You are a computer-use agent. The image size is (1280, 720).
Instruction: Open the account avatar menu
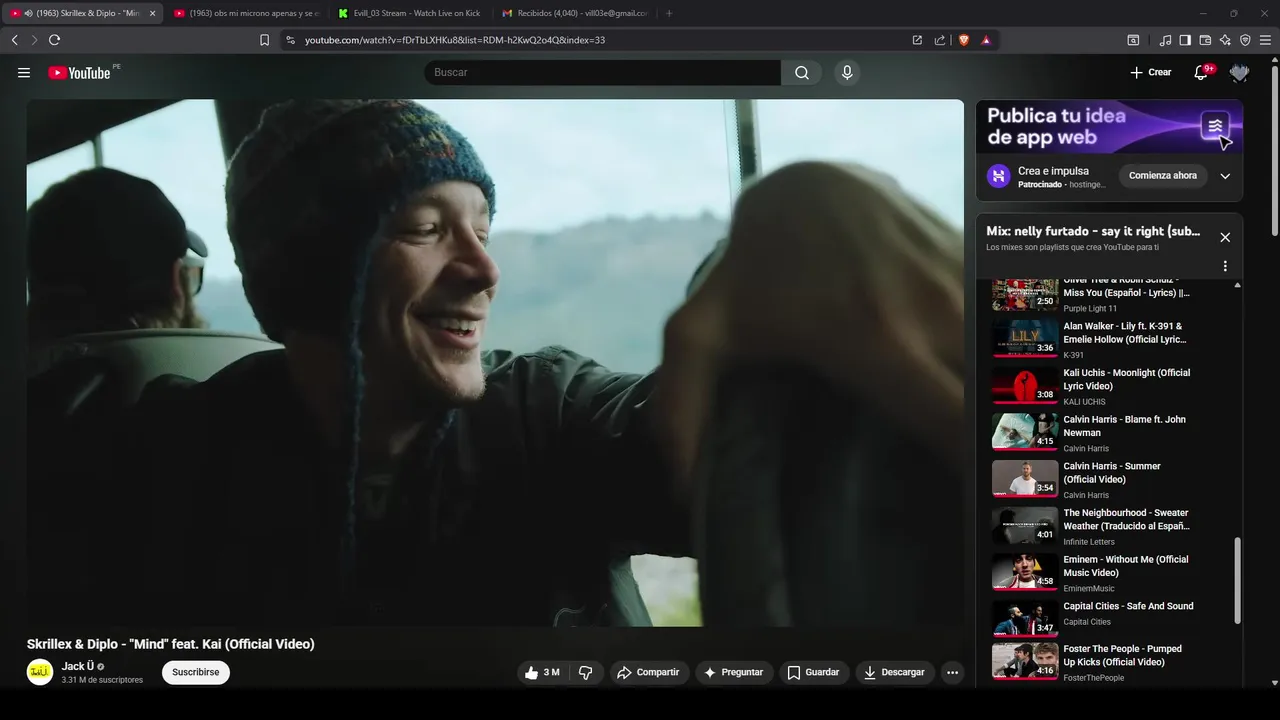point(1240,73)
